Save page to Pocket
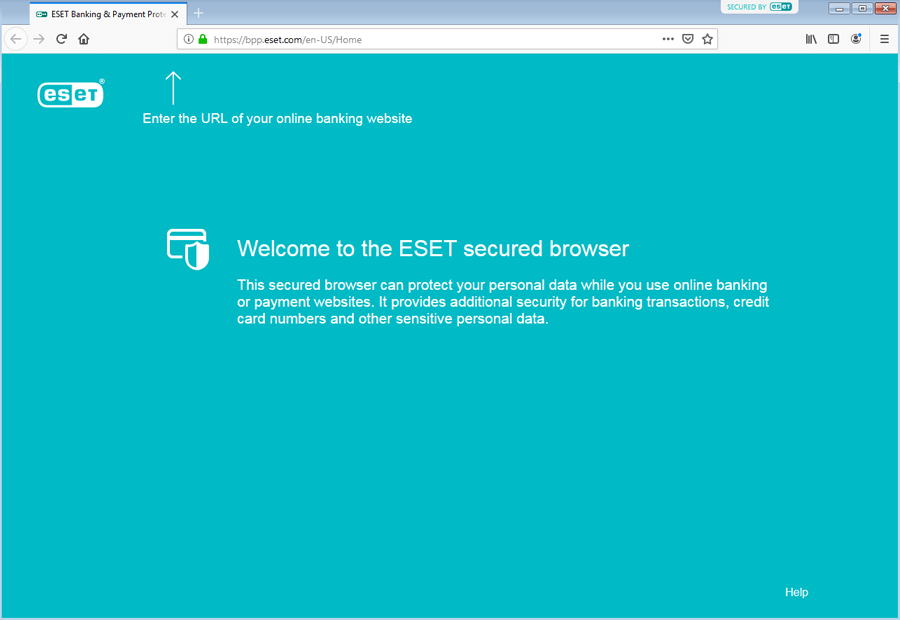 tap(688, 39)
